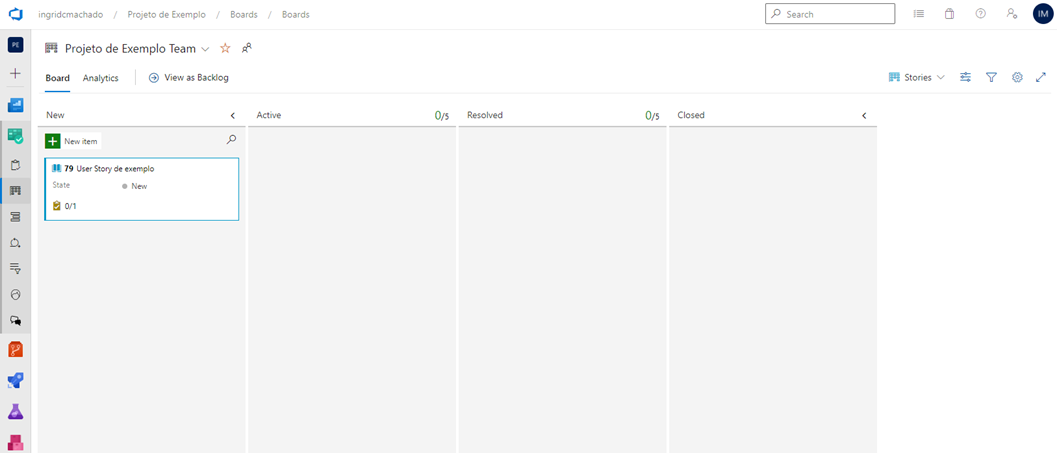
Task: Click into the Search box
Action: point(830,13)
